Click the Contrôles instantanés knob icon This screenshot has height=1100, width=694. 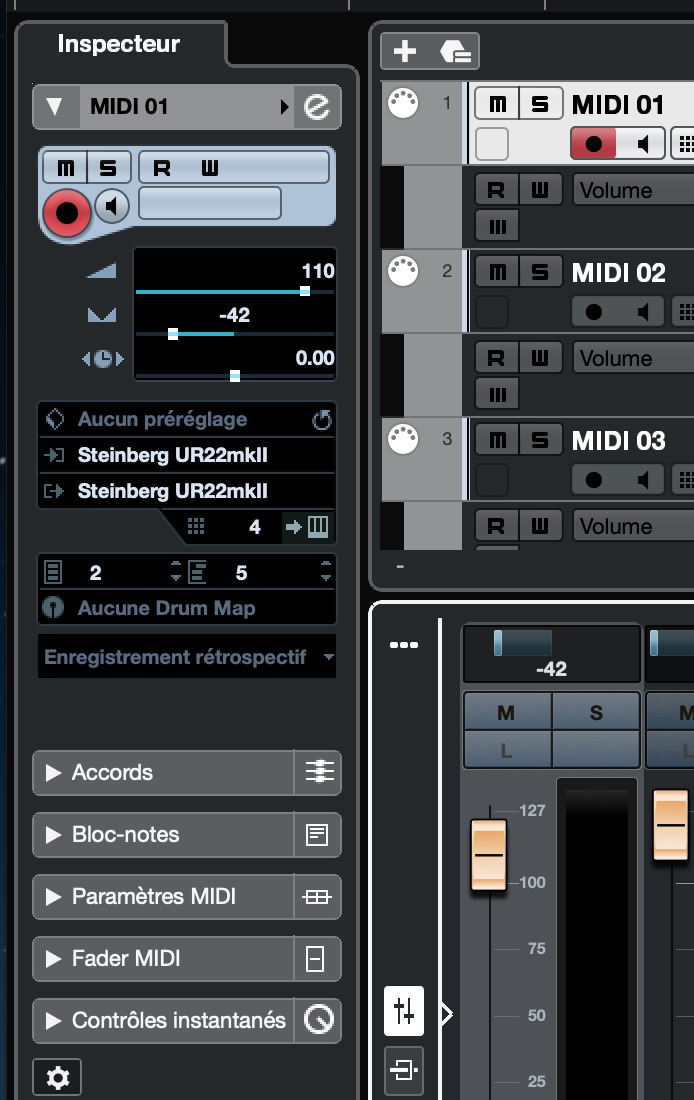pos(317,1021)
